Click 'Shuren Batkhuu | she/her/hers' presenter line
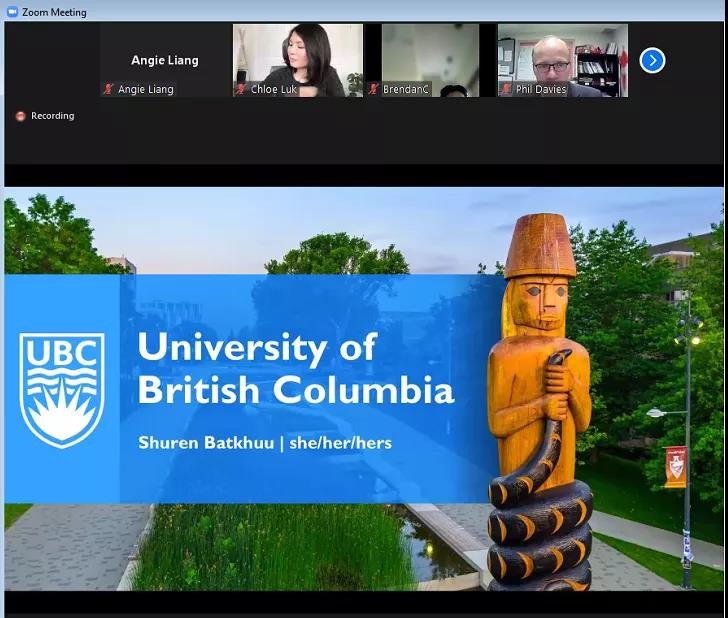The image size is (728, 618). pyautogui.click(x=265, y=443)
